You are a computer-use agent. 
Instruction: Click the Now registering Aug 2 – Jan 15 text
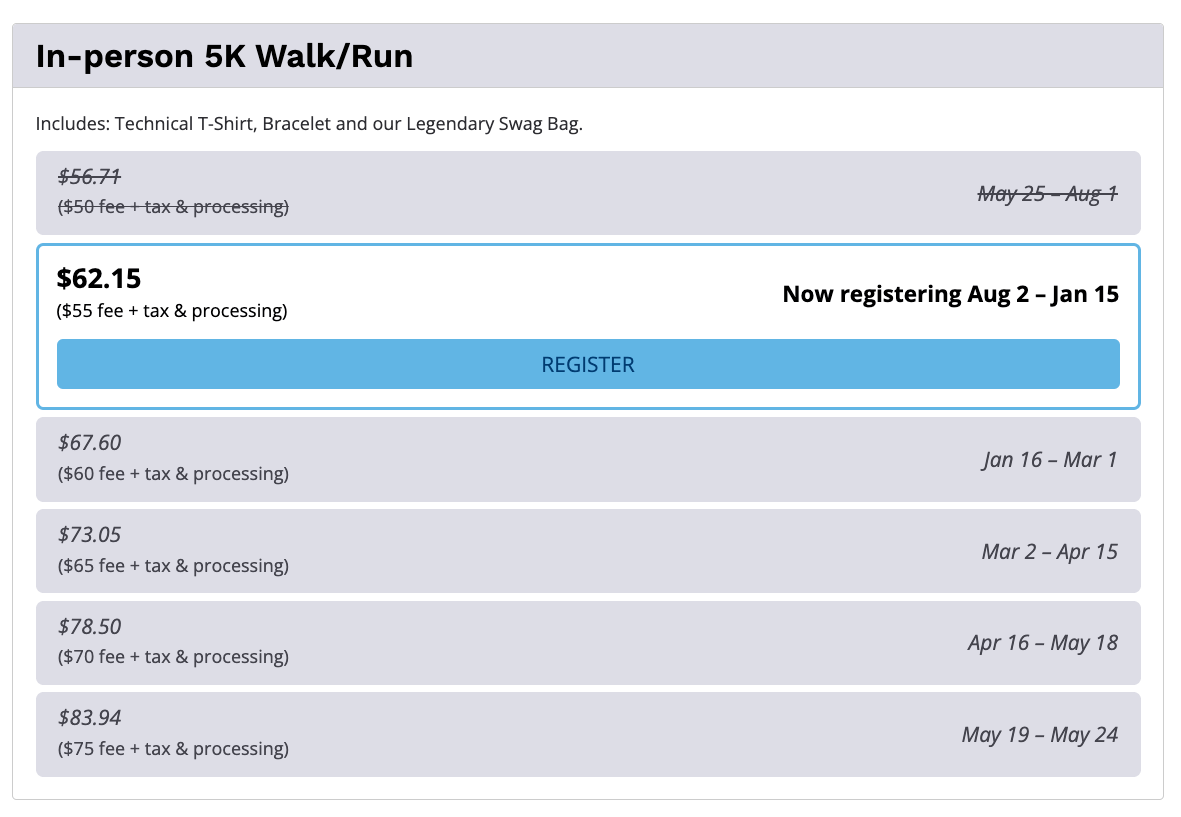tap(950, 294)
